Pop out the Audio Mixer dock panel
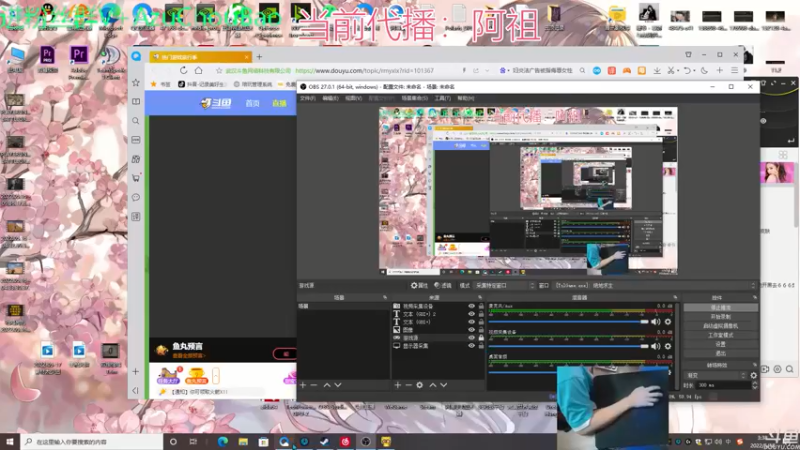 click(x=675, y=297)
